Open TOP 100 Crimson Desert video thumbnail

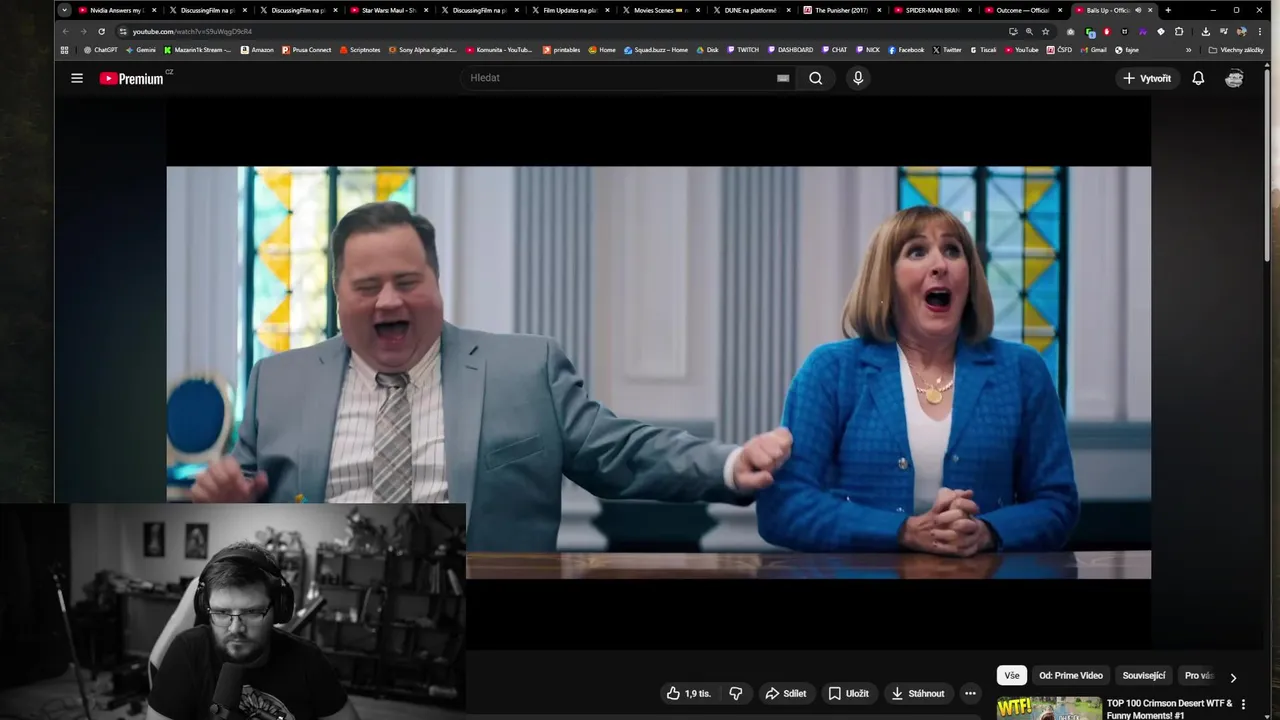(x=1049, y=708)
